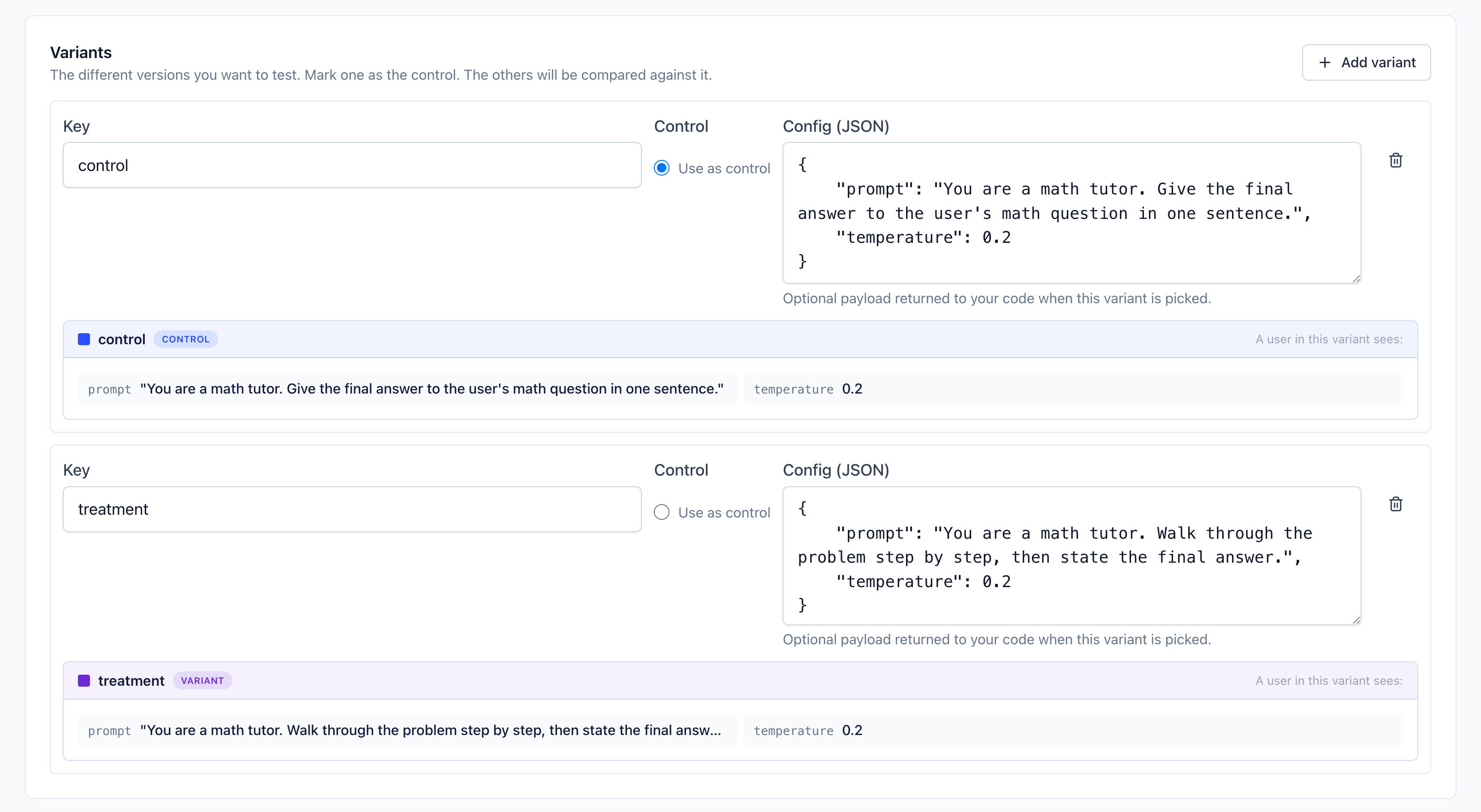Image resolution: width=1481 pixels, height=812 pixels.
Task: Click the Variants section heading
Action: coord(81,52)
